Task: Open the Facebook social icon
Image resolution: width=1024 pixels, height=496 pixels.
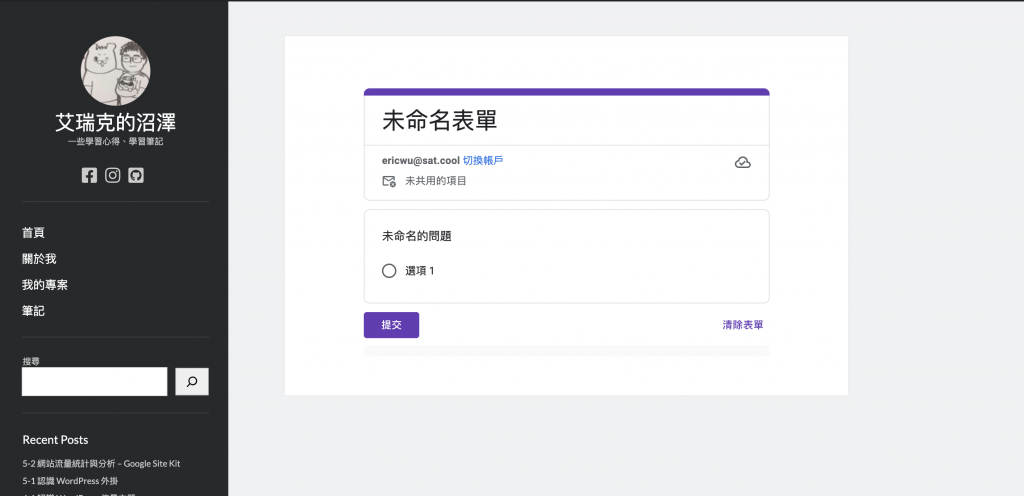Action: 89,176
